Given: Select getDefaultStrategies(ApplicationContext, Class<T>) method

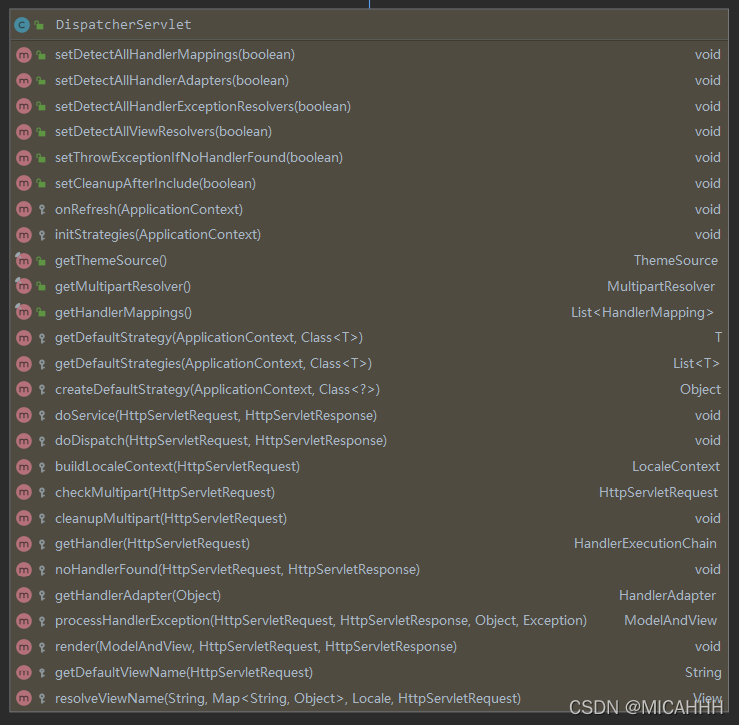Looking at the screenshot, I should [x=213, y=363].
